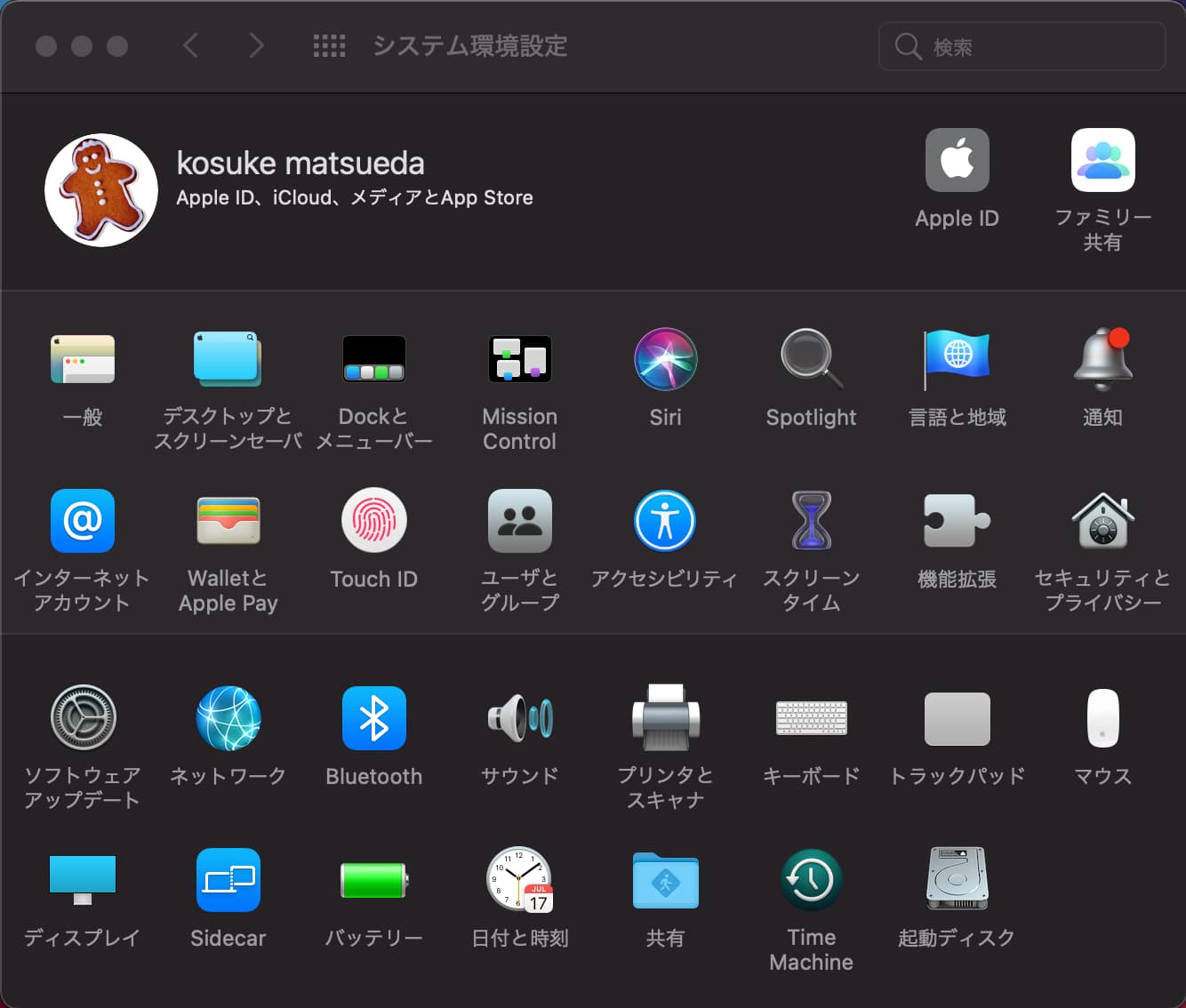The width and height of the screenshot is (1186, 1008).
Task: Click Apple ID、iCloud、メディアとApp Store subtitle
Action: pyautogui.click(x=355, y=198)
